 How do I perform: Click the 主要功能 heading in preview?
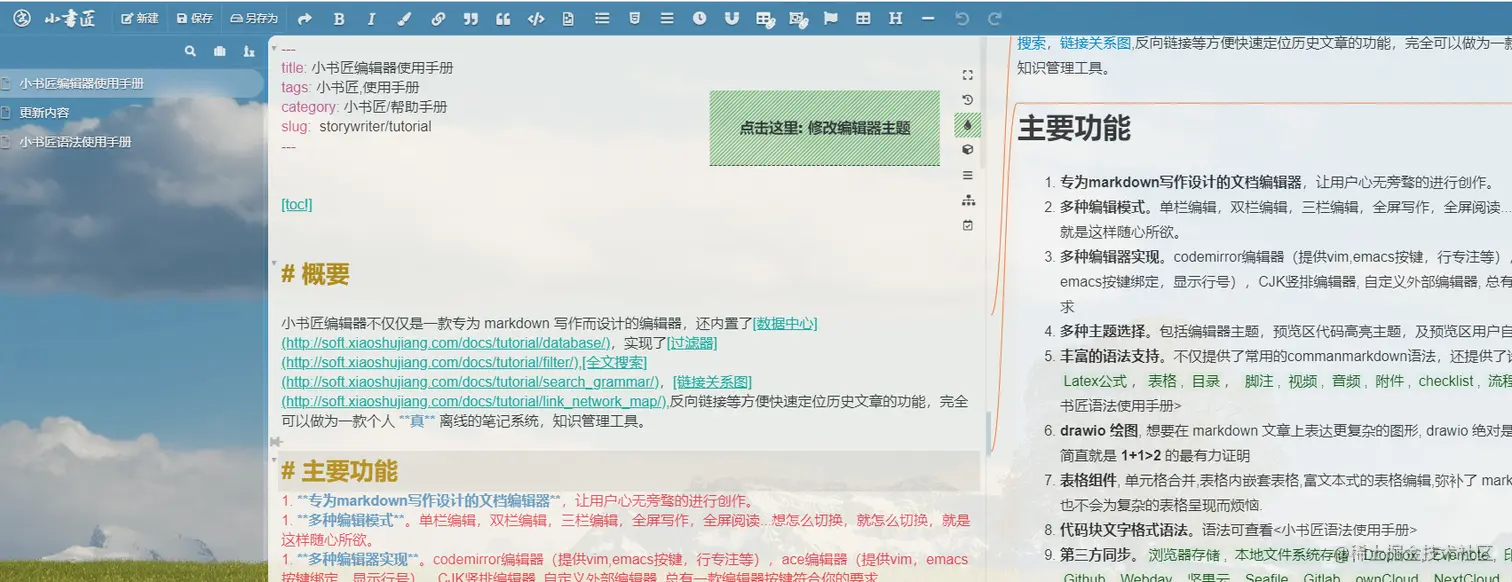point(1074,128)
